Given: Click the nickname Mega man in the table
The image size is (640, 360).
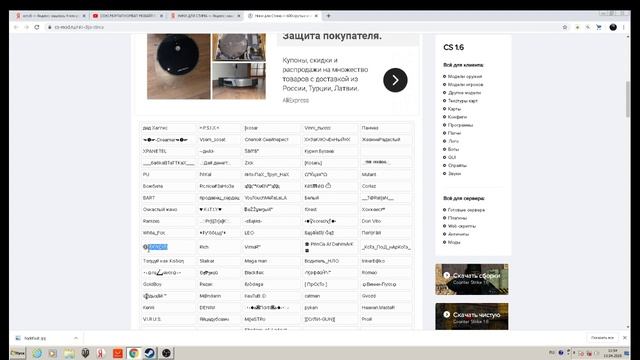Looking at the screenshot, I should click(x=256, y=261).
